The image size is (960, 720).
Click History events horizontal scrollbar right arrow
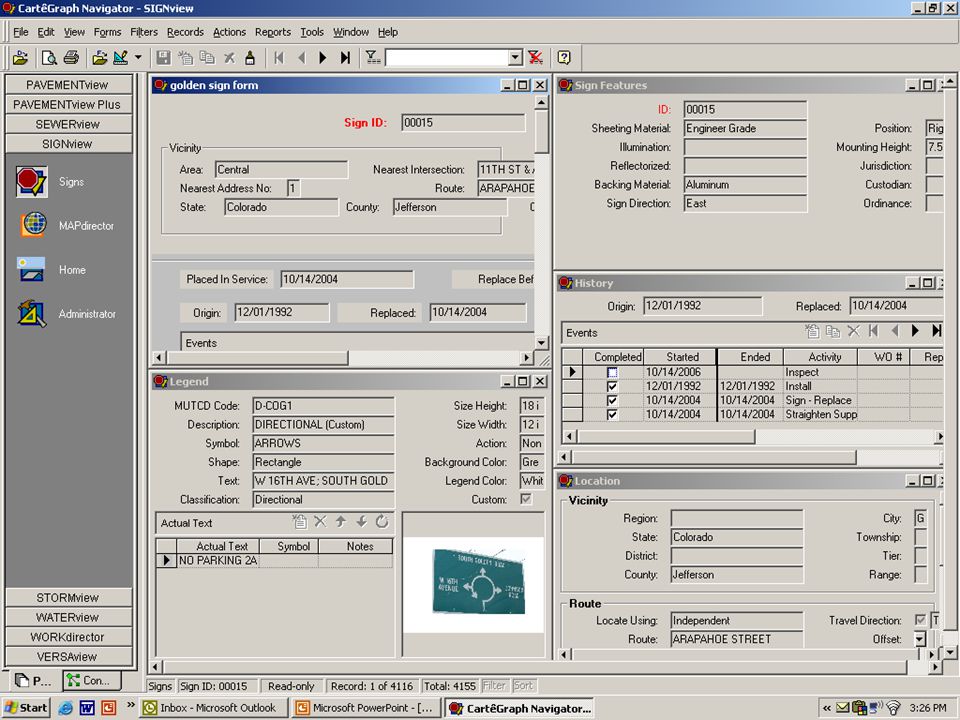point(939,437)
